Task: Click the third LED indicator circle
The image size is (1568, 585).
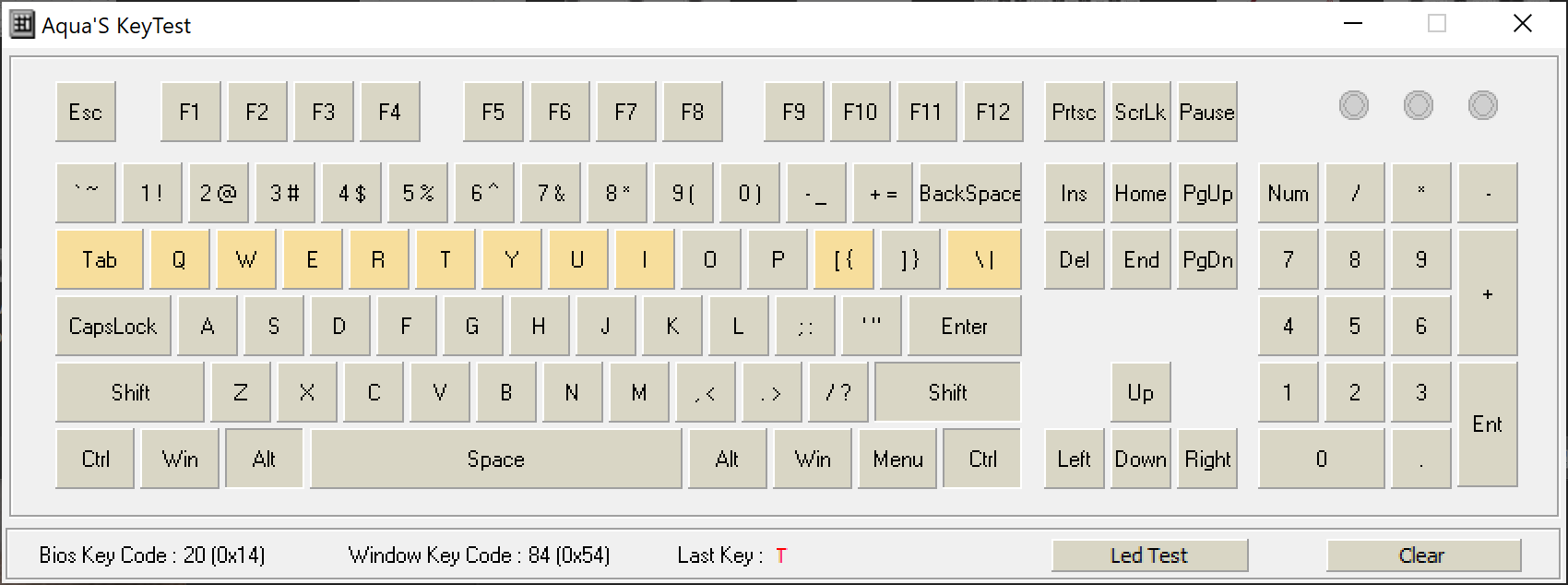Action: point(1482,105)
